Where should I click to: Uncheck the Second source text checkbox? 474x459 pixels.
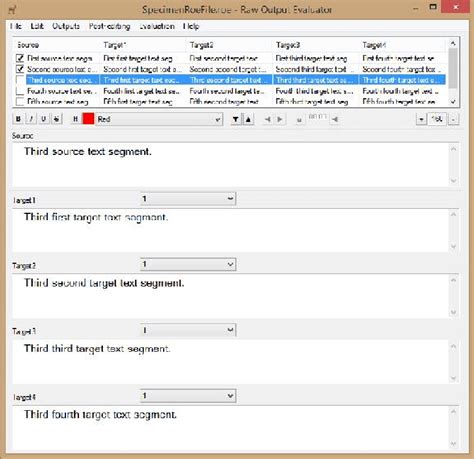click(20, 69)
